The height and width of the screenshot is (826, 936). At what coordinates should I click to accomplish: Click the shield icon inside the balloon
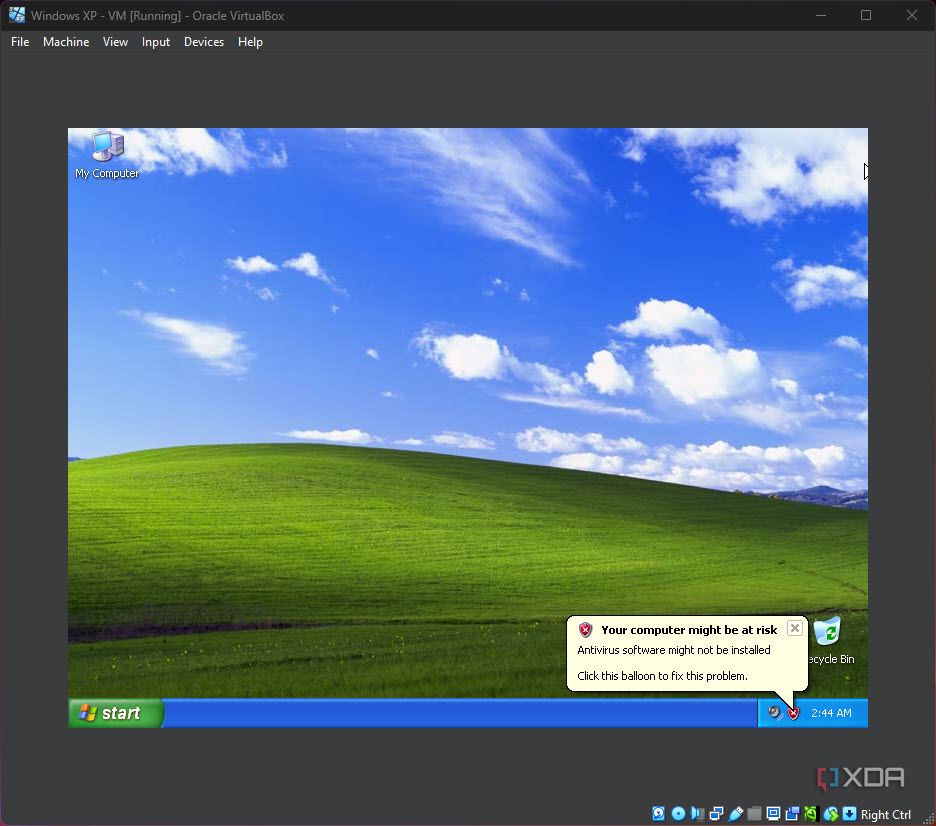click(x=586, y=630)
